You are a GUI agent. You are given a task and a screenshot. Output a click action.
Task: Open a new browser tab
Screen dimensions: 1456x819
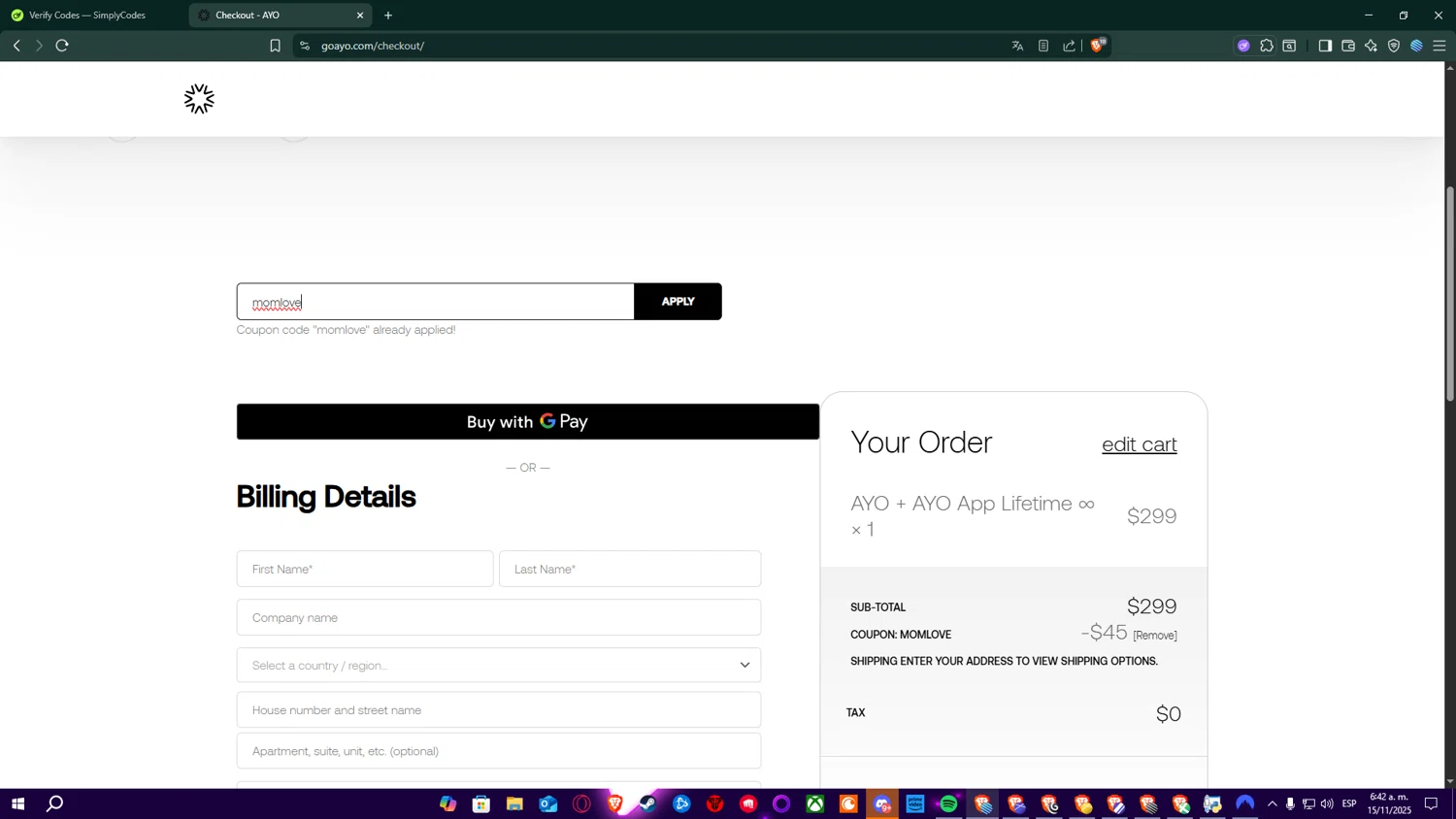coord(388,16)
